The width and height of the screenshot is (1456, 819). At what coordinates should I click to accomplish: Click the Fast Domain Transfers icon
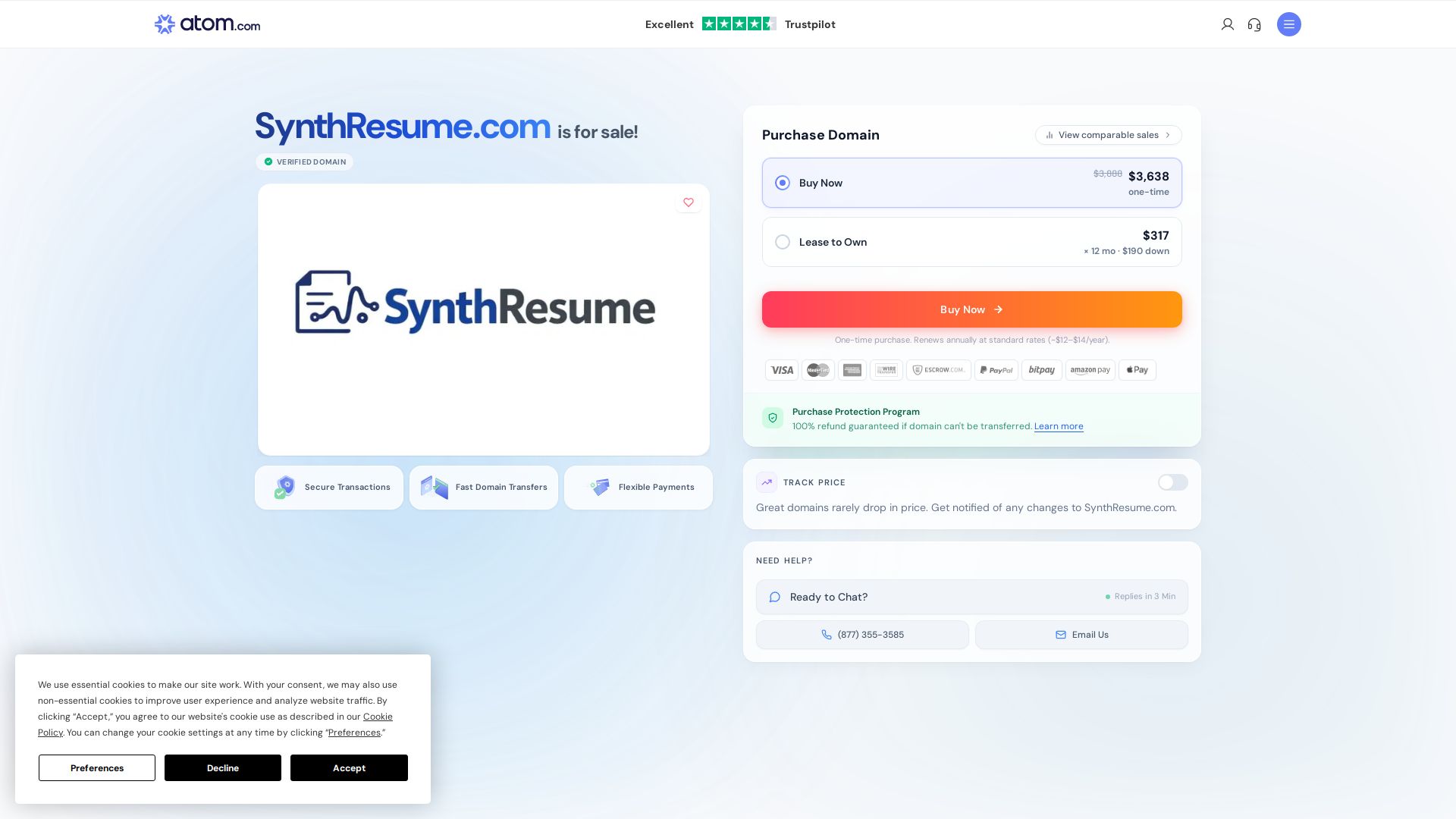pyautogui.click(x=435, y=487)
